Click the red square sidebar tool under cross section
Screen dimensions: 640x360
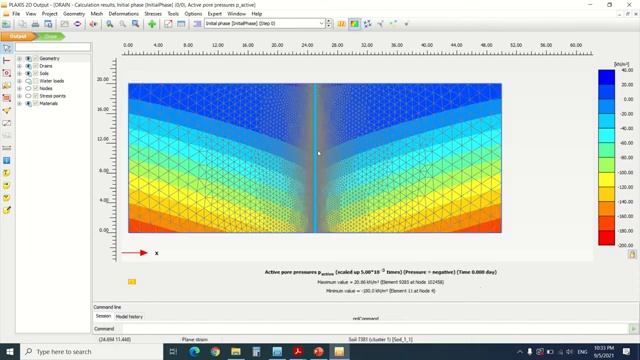coord(7,73)
